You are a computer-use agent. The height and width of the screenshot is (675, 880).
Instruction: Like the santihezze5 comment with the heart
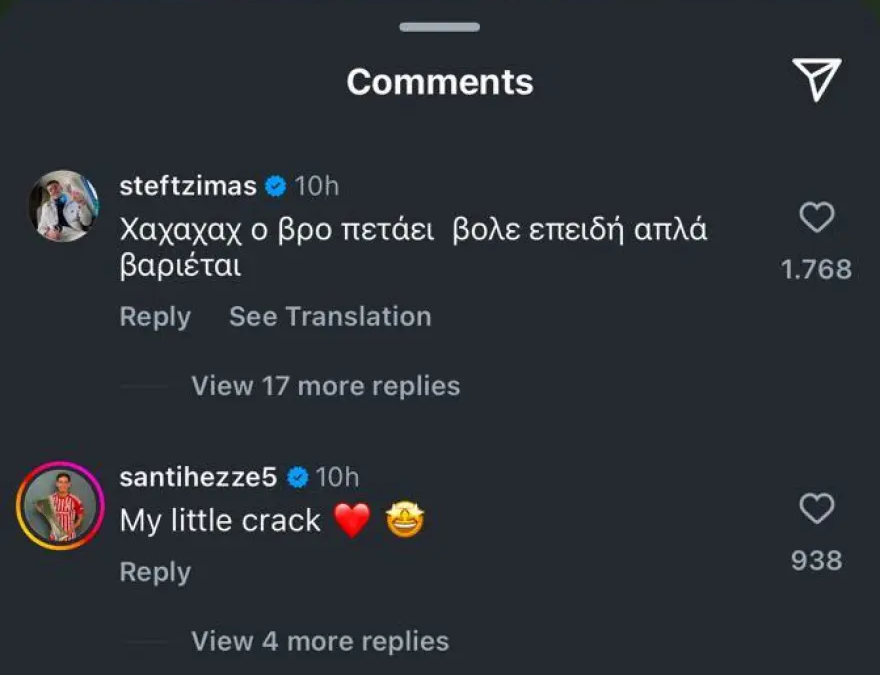[817, 509]
